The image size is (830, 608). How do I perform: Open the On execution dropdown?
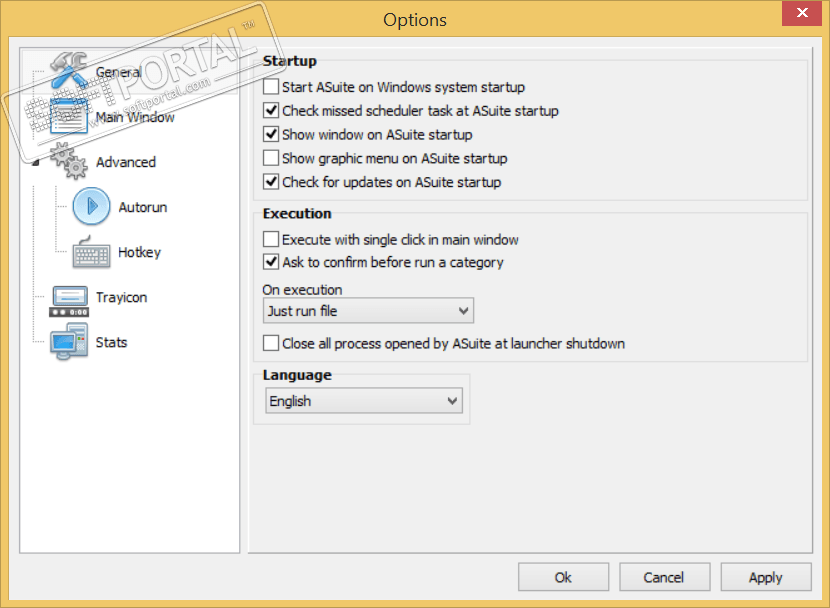click(367, 311)
